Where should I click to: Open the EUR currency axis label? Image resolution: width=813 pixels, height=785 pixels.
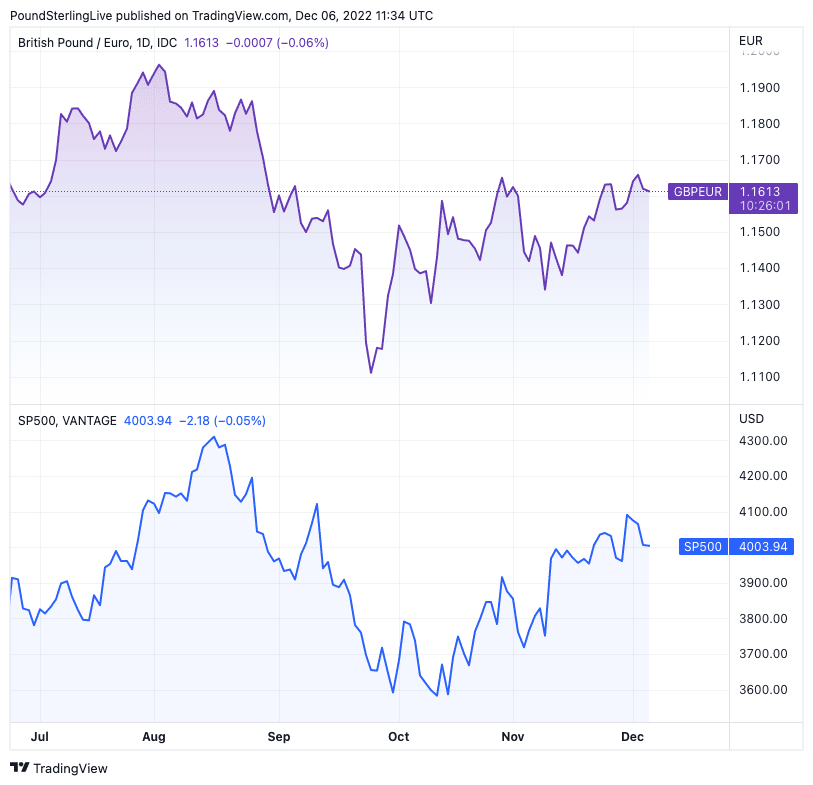coord(750,41)
